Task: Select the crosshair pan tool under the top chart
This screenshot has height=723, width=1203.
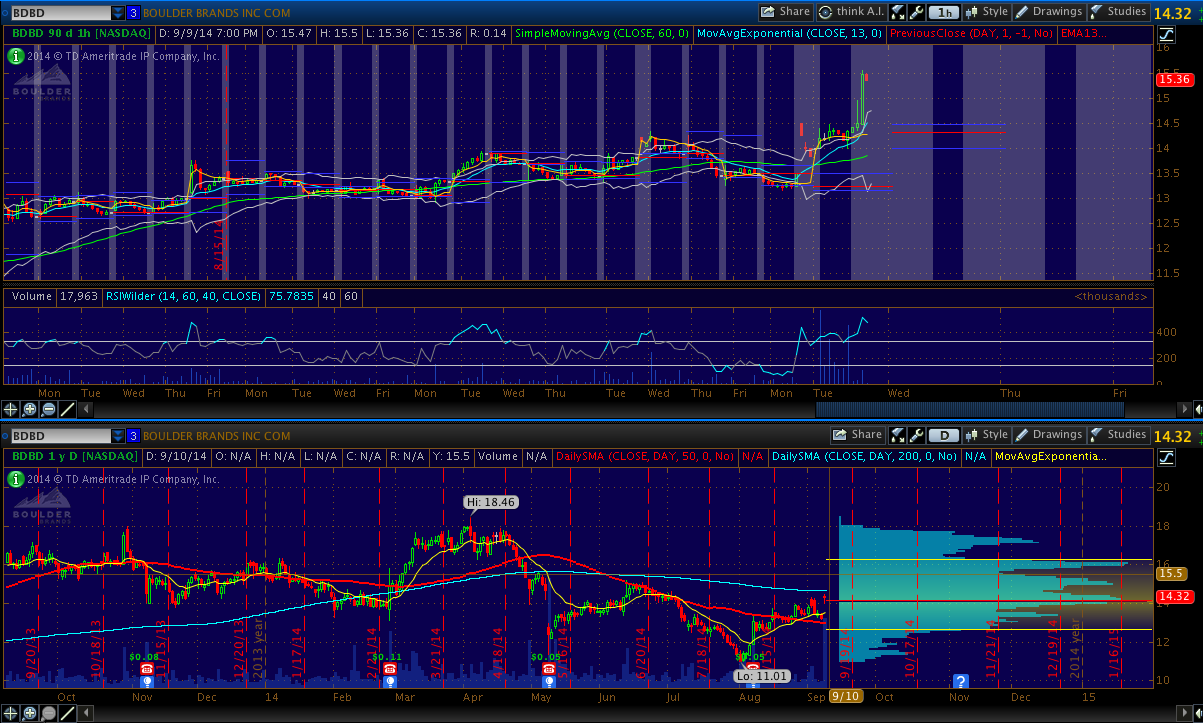Action: coord(11,409)
